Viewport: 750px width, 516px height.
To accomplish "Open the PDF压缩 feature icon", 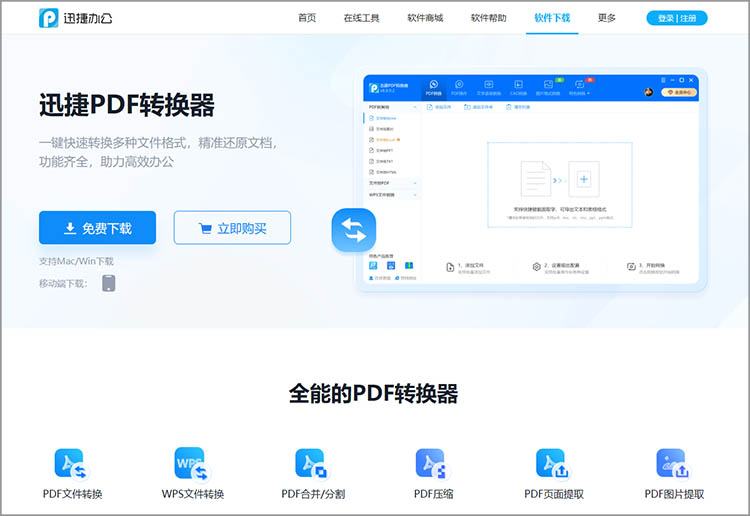I will coord(433,464).
